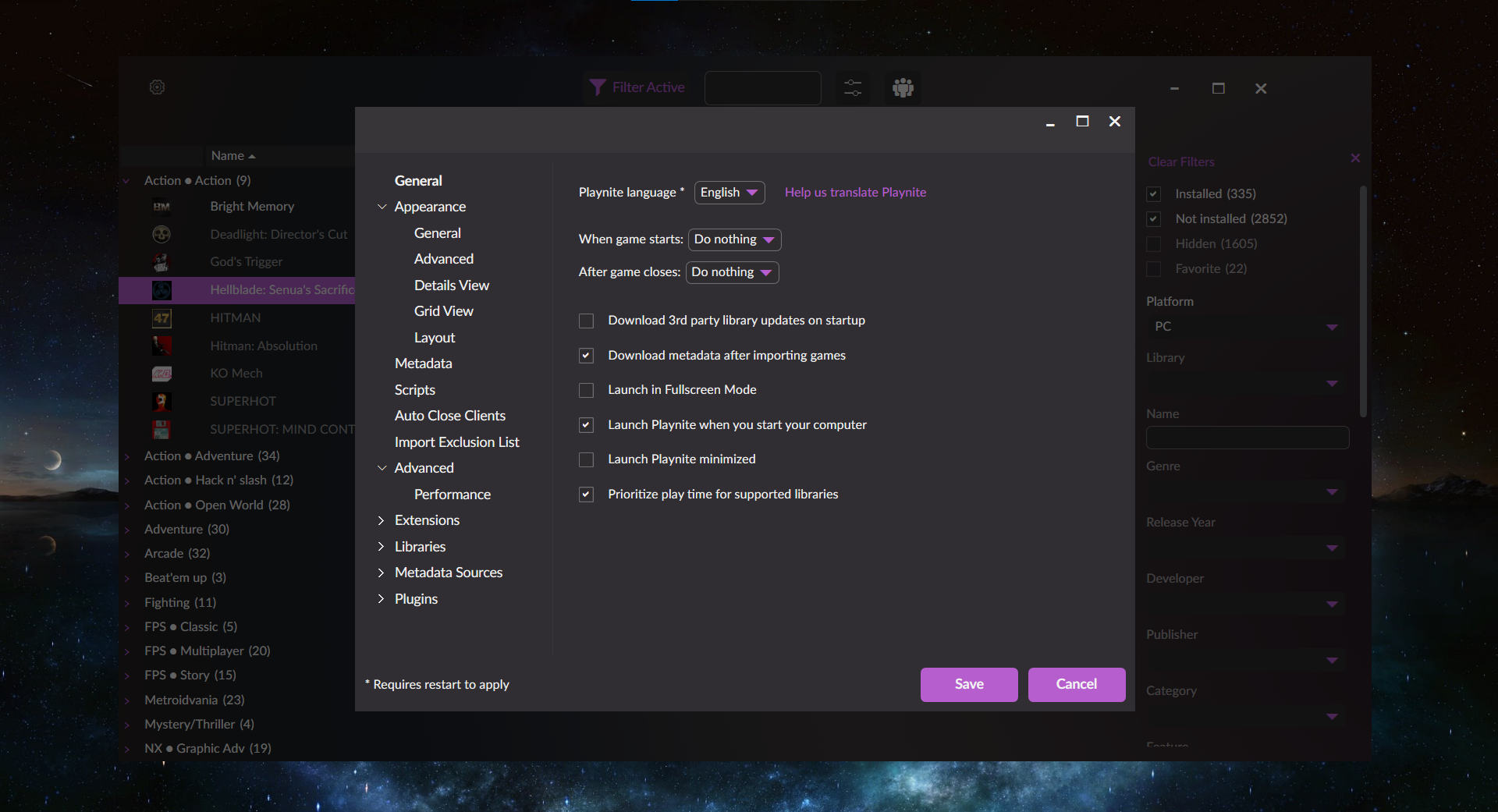
Task: Enable Download 3rd party library updates on startup
Action: tap(587, 321)
